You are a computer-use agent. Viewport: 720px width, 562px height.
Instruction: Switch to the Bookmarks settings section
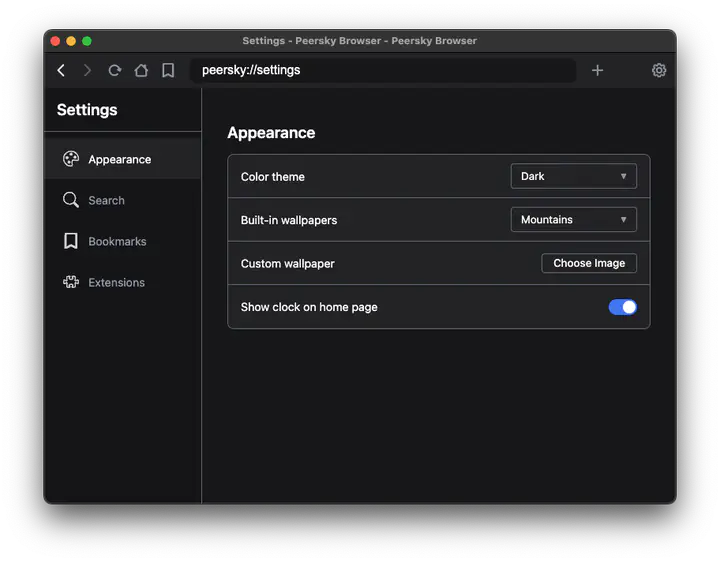[116, 241]
